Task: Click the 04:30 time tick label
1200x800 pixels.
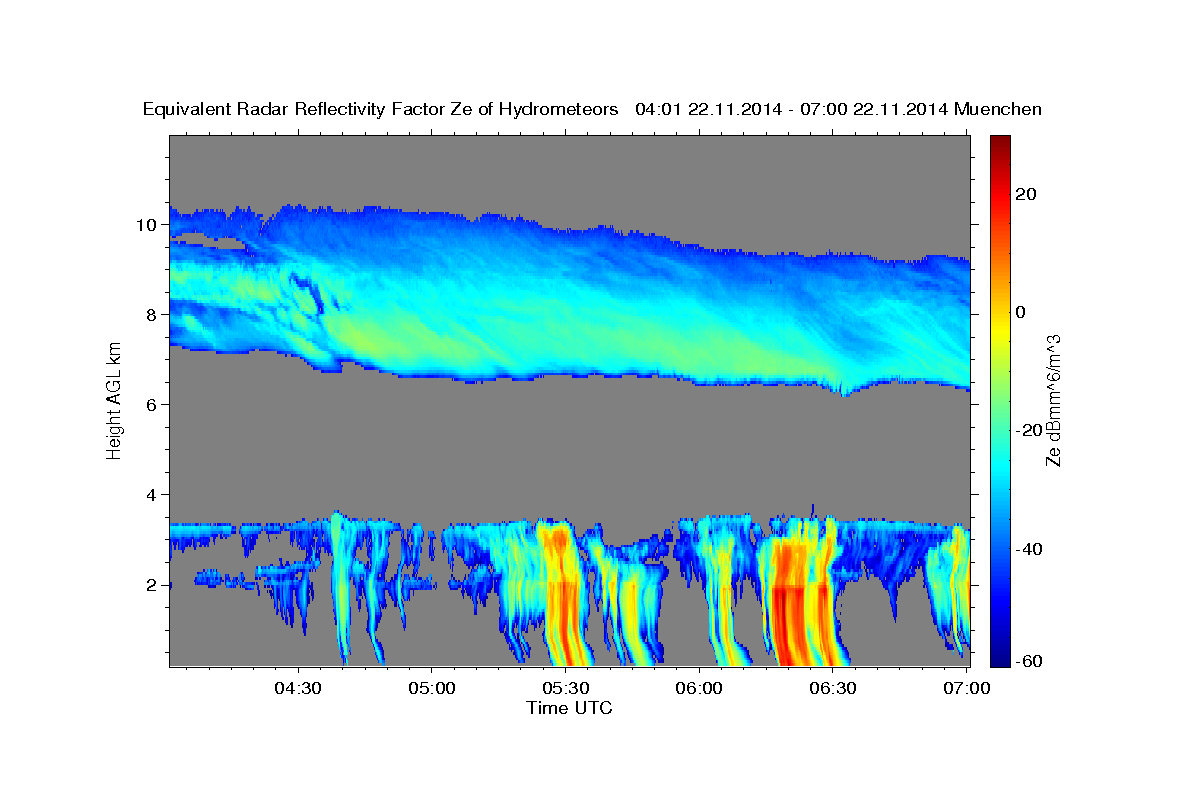Action: point(298,688)
